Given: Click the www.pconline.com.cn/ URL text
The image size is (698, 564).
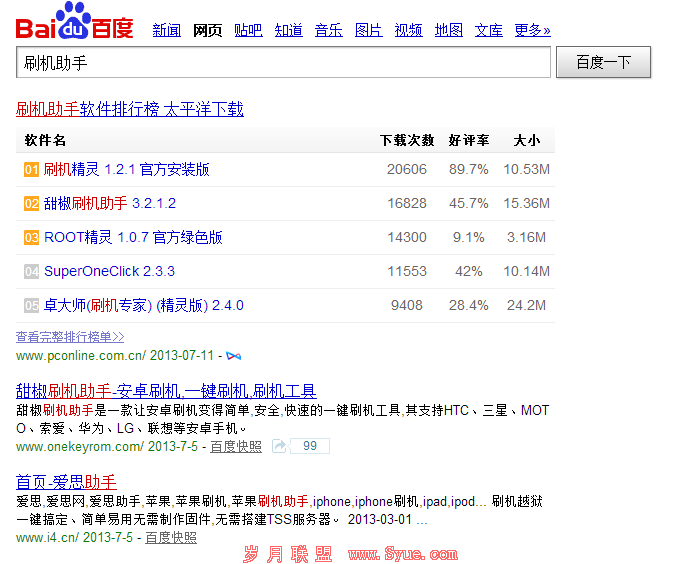Looking at the screenshot, I should (81, 356).
